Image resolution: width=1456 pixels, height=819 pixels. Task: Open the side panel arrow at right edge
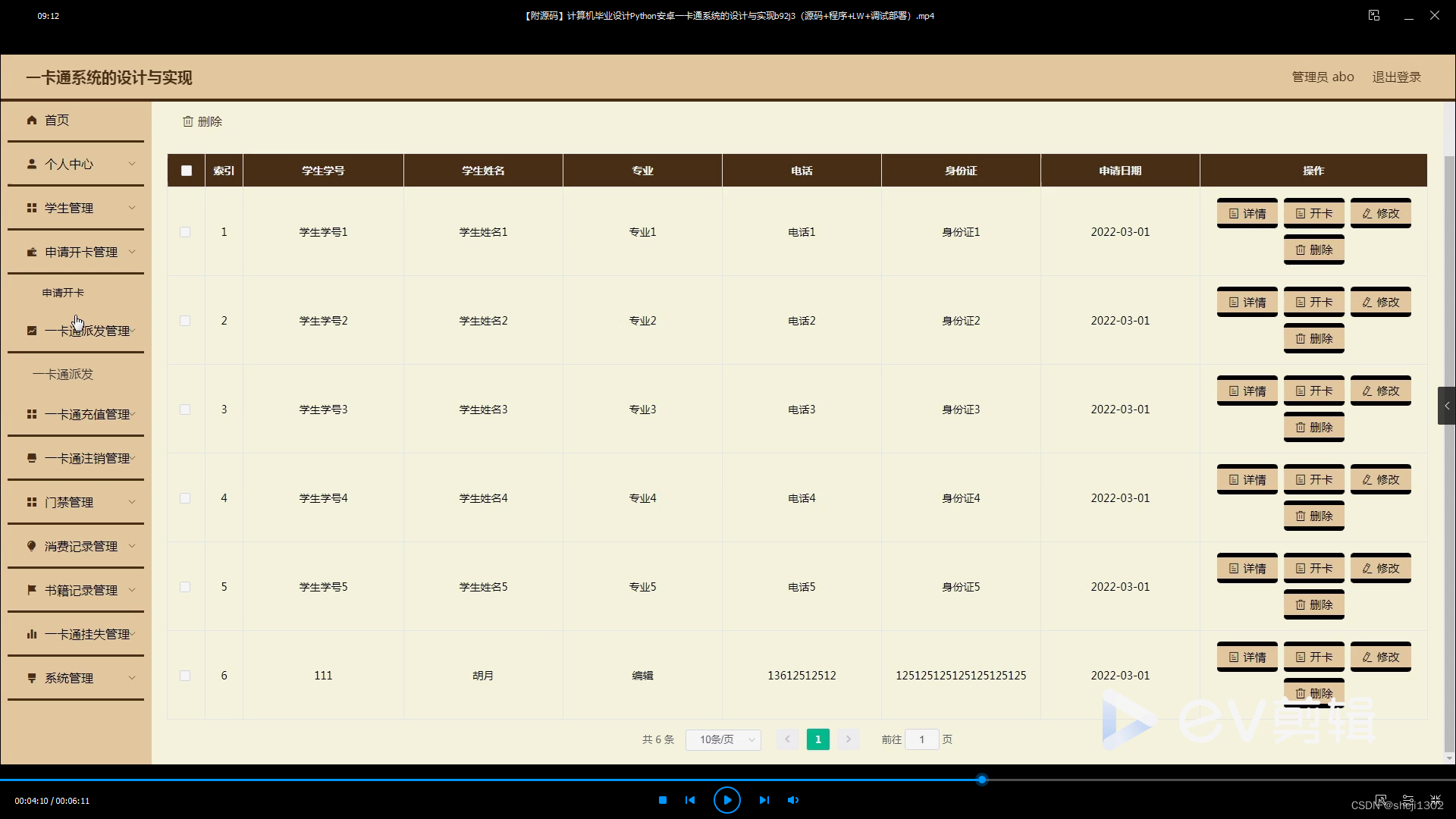pos(1446,406)
